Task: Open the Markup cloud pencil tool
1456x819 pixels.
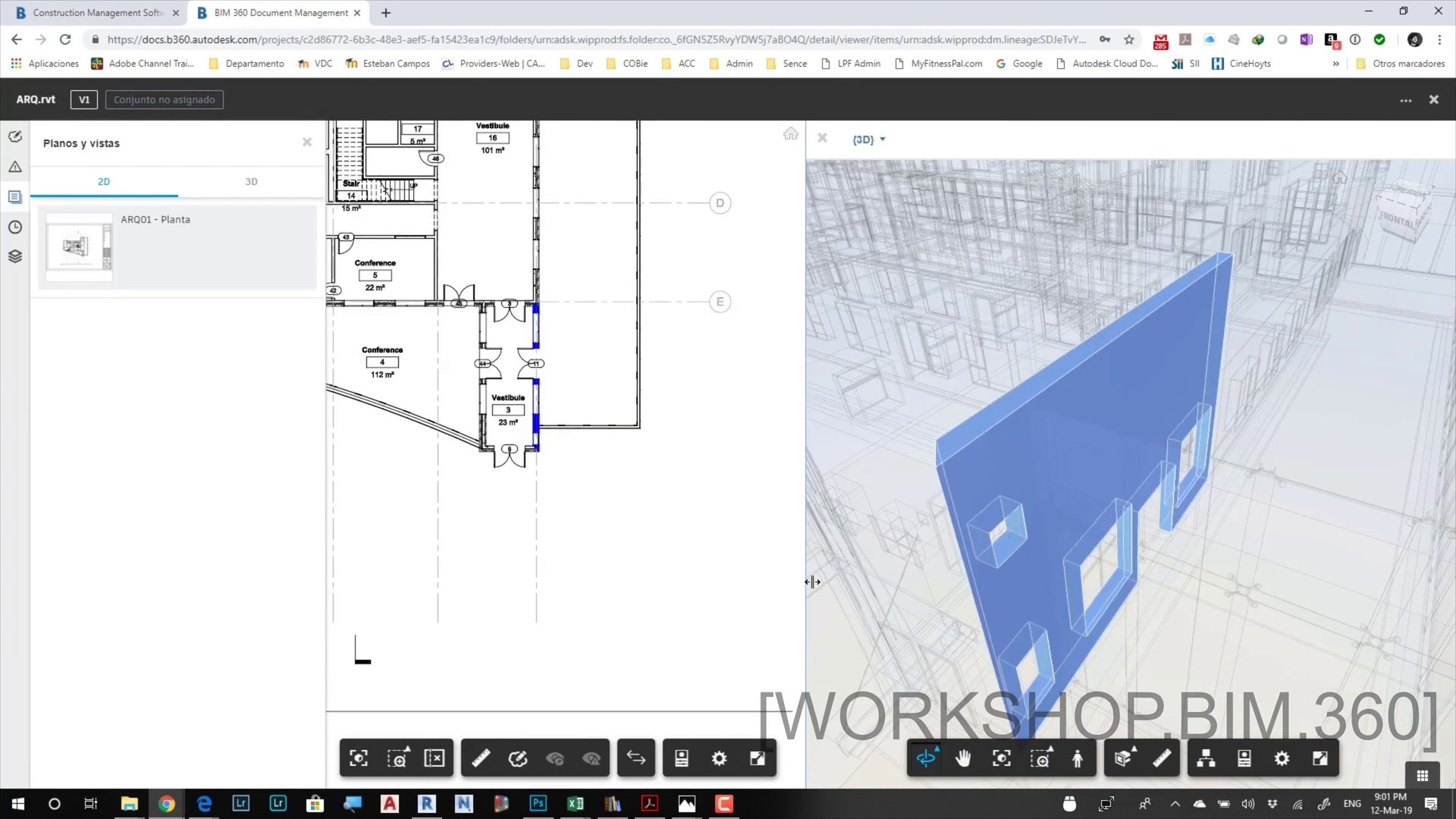Action: [518, 758]
